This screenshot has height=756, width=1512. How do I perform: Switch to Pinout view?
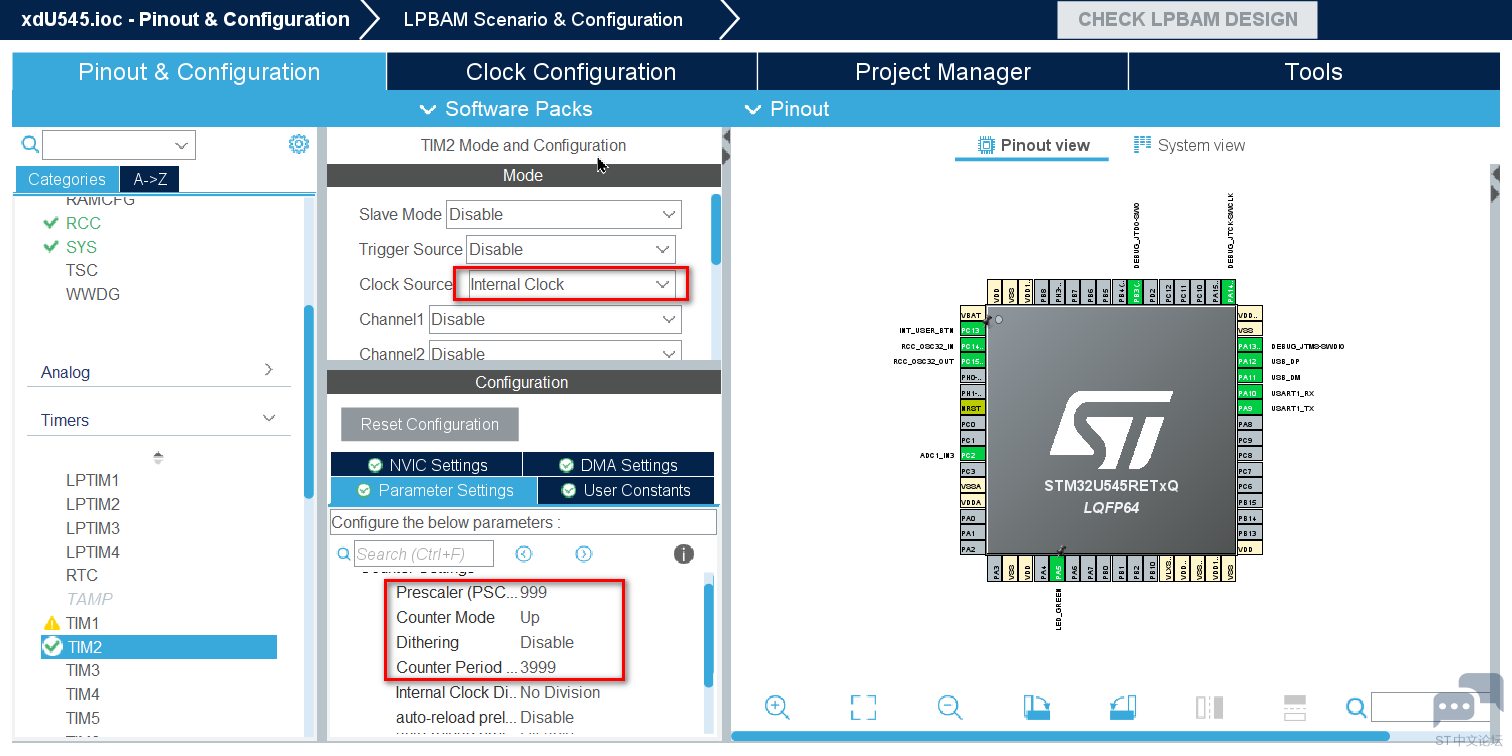(x=1033, y=145)
